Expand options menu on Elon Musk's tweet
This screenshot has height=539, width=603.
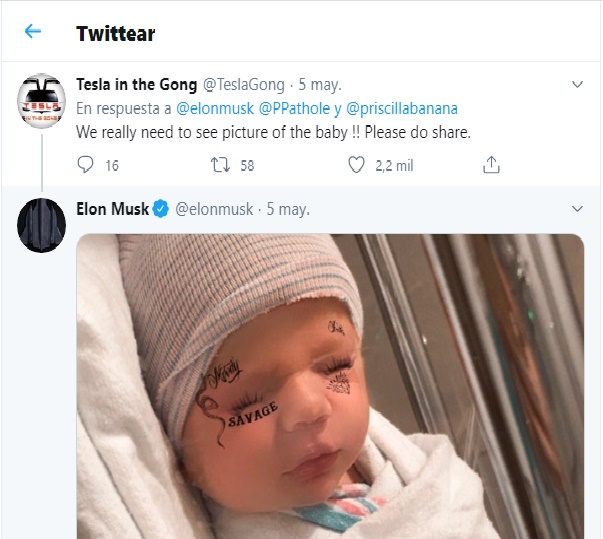576,209
